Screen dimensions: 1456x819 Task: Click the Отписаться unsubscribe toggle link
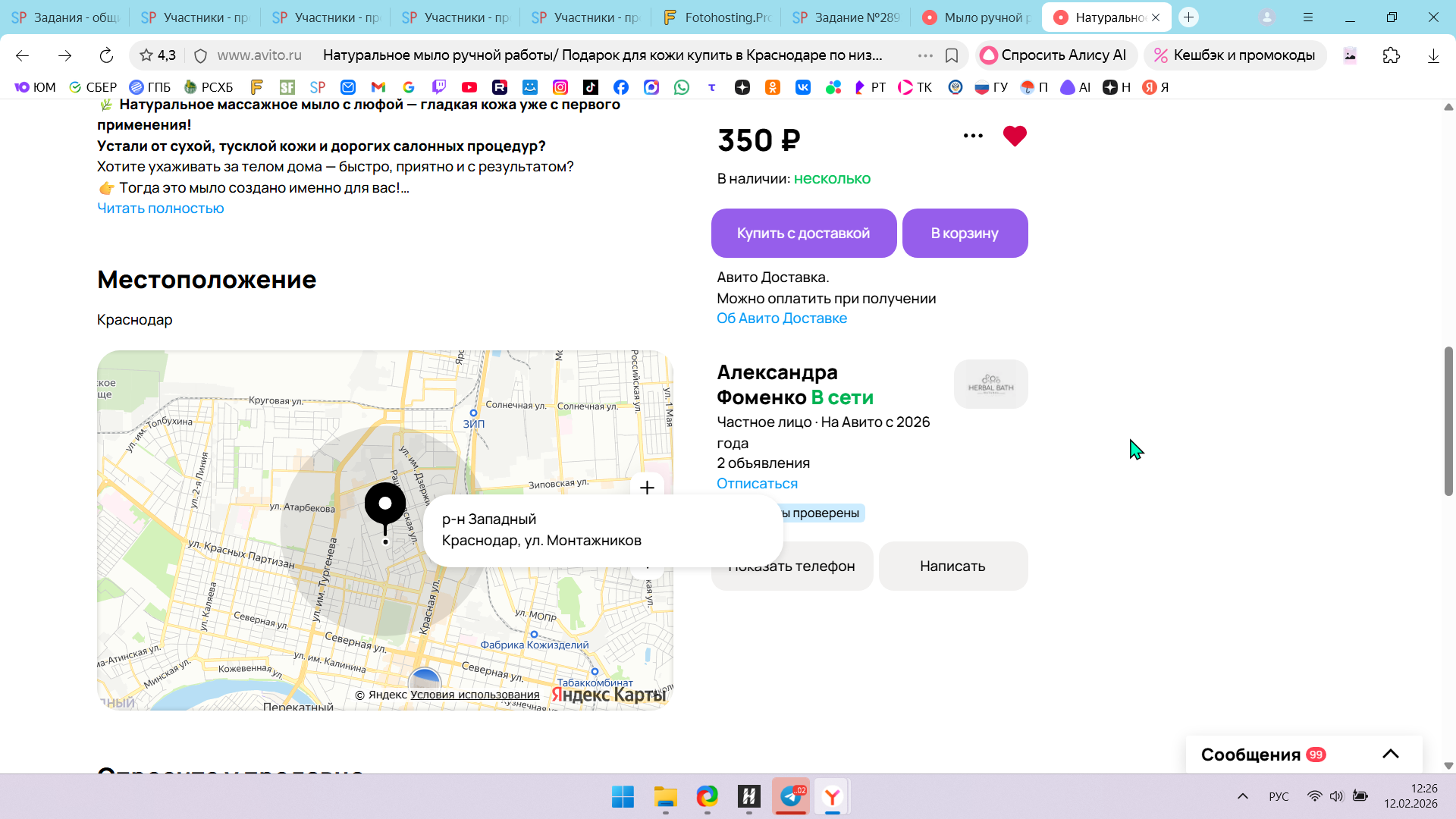[757, 484]
